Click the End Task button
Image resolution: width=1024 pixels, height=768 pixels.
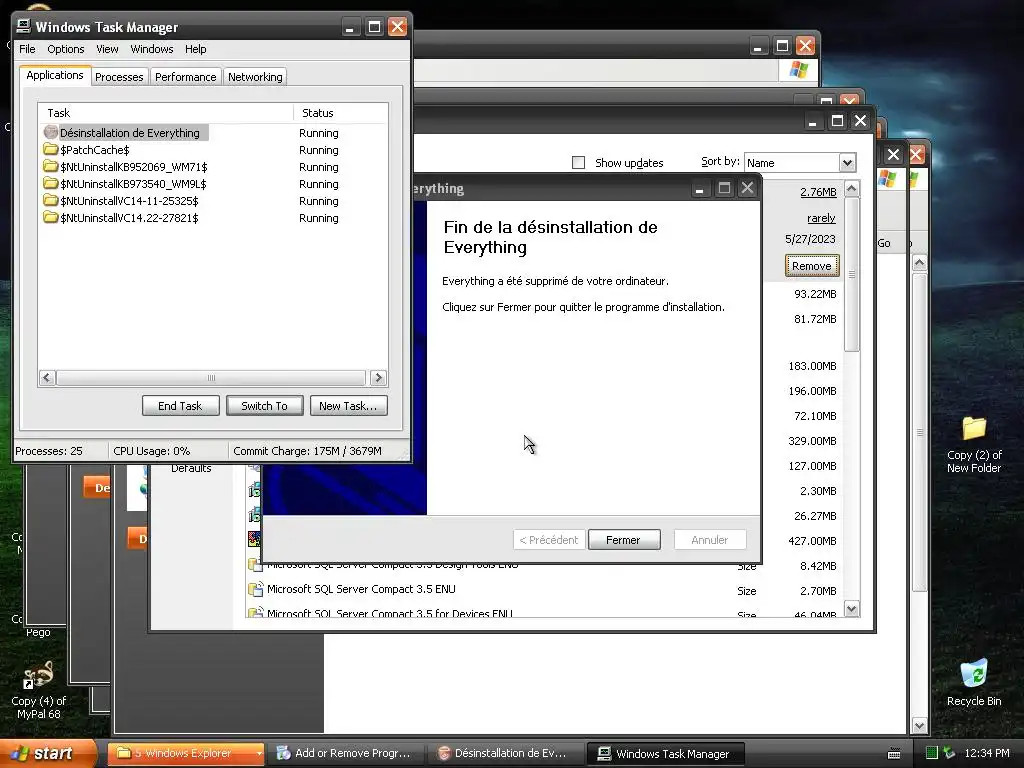(180, 406)
